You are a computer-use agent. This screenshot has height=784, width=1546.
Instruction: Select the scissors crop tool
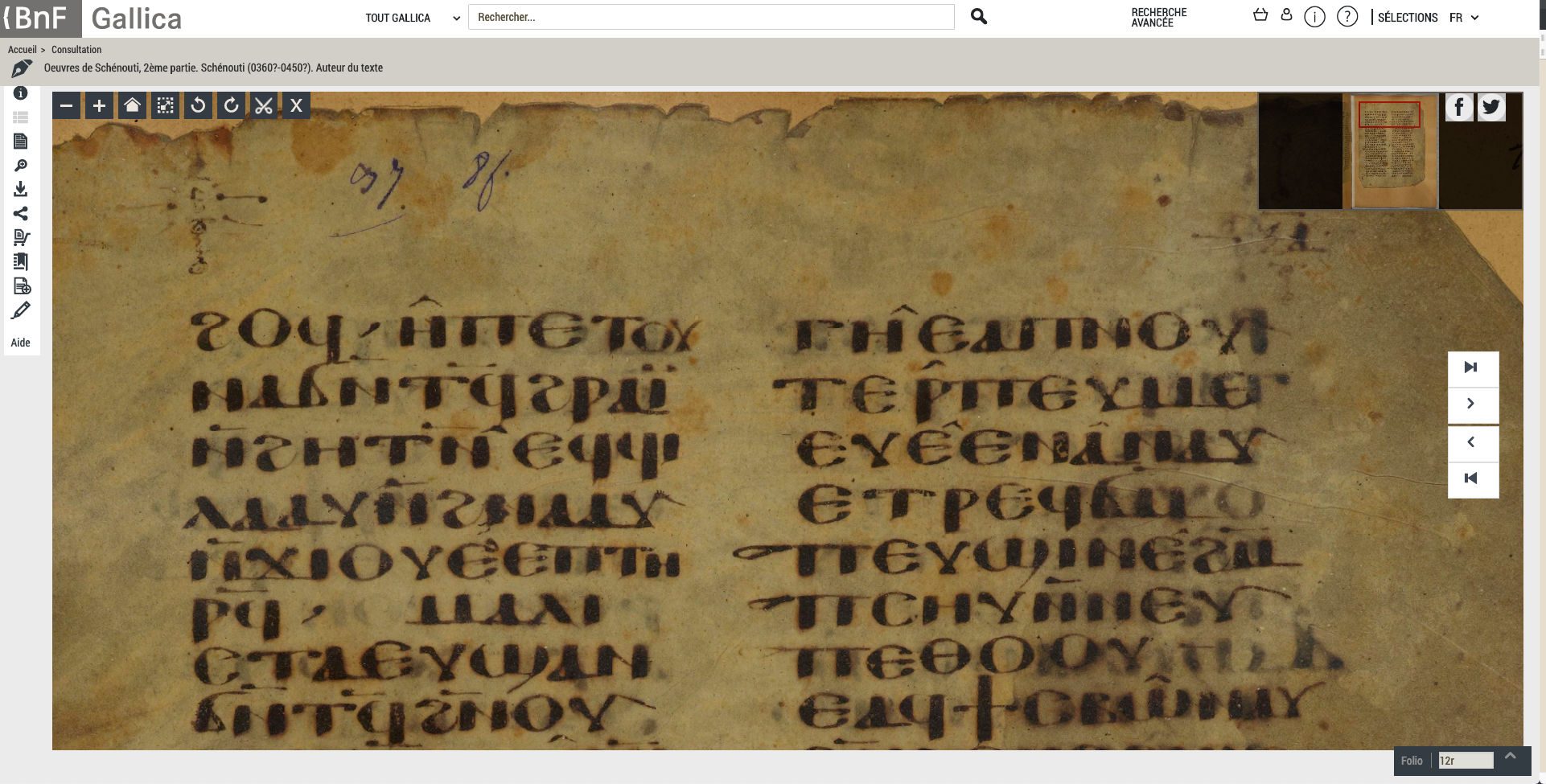[x=264, y=105]
